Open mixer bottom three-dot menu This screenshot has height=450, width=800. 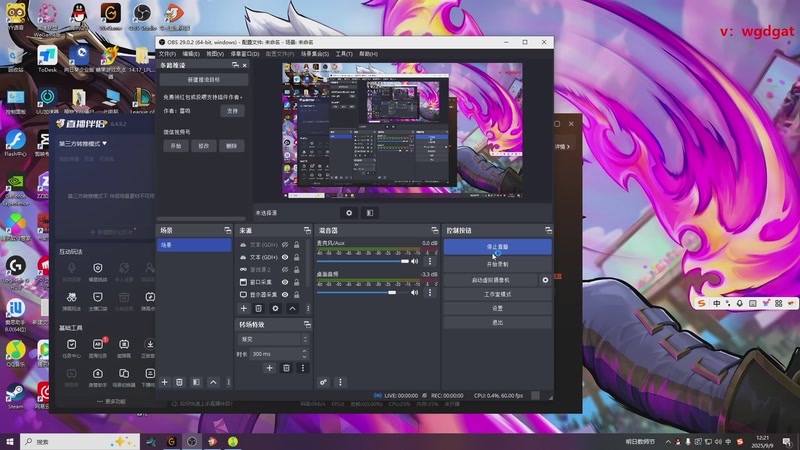340,382
